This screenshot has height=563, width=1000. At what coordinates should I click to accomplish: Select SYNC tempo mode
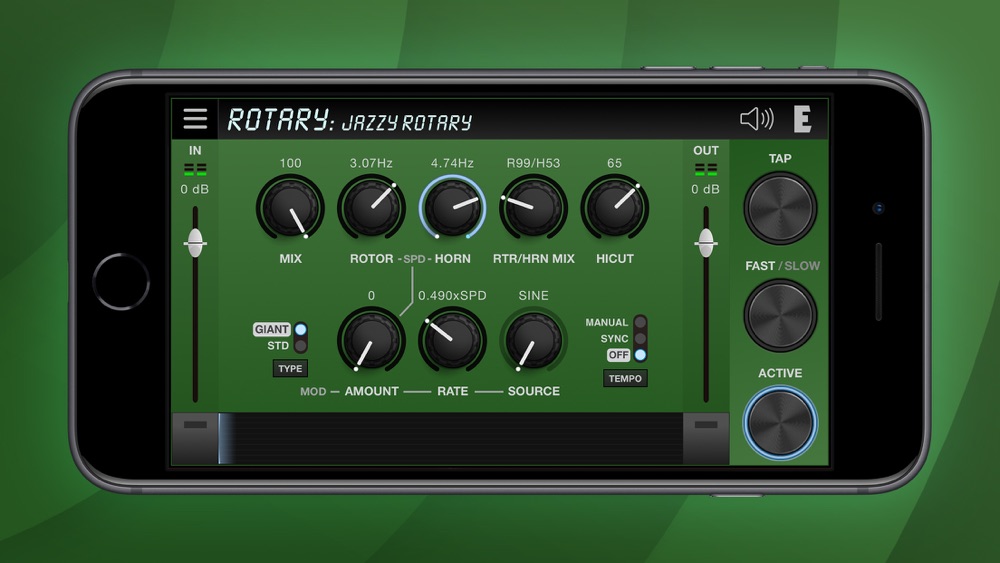640,339
